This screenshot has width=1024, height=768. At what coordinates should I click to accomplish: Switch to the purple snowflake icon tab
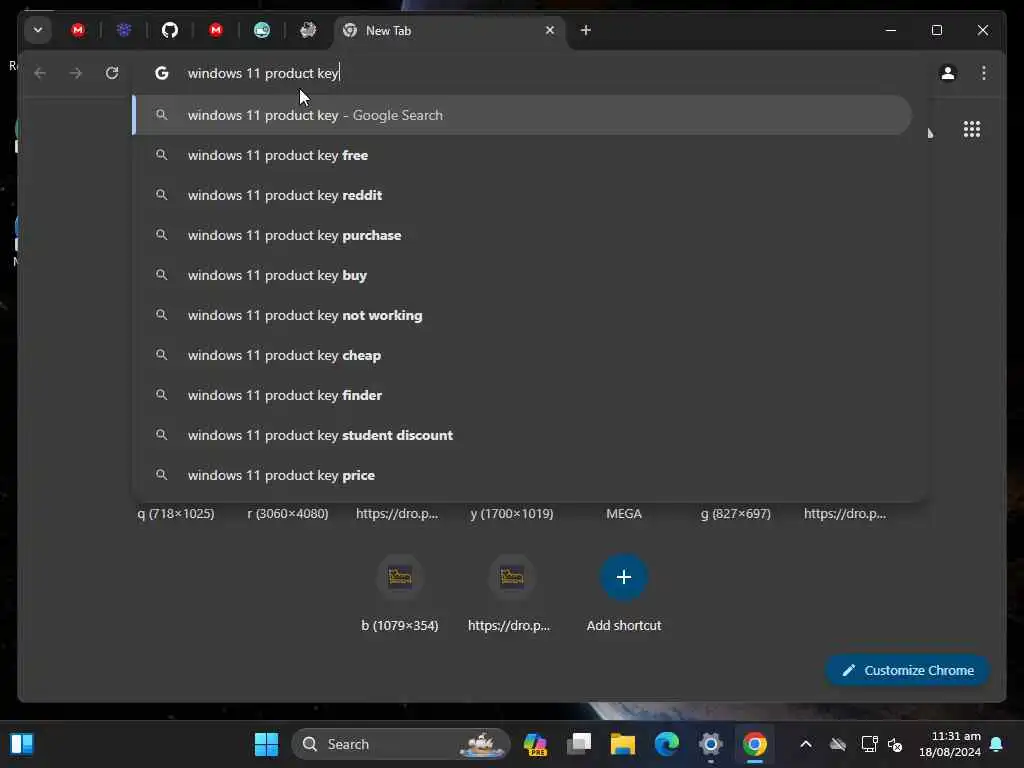123,30
